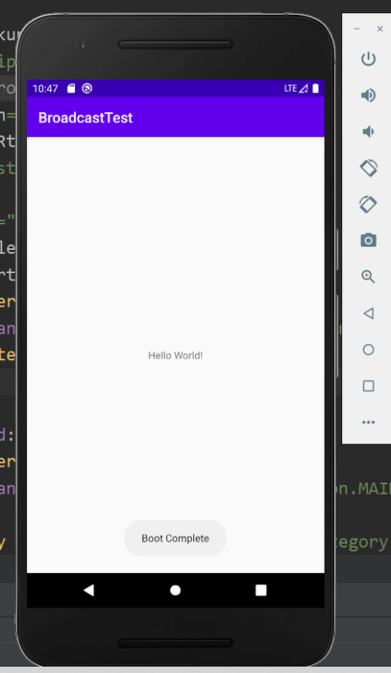Viewport: 391px width, 673px height.
Task: Click the emulator sidebar Back triangle
Action: pos(368,313)
